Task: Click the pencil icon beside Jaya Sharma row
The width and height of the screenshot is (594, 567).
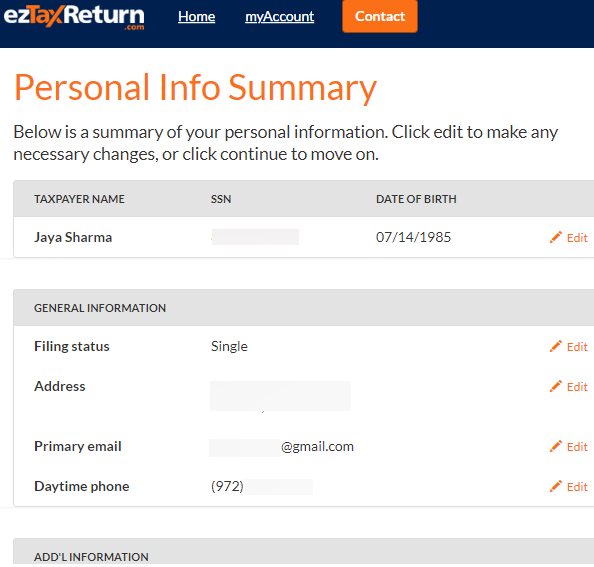Action: point(555,237)
